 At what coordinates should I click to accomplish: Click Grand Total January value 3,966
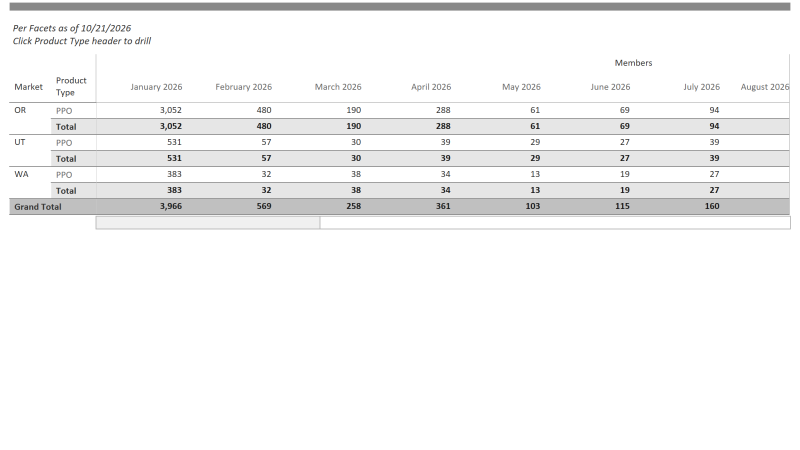pos(170,206)
